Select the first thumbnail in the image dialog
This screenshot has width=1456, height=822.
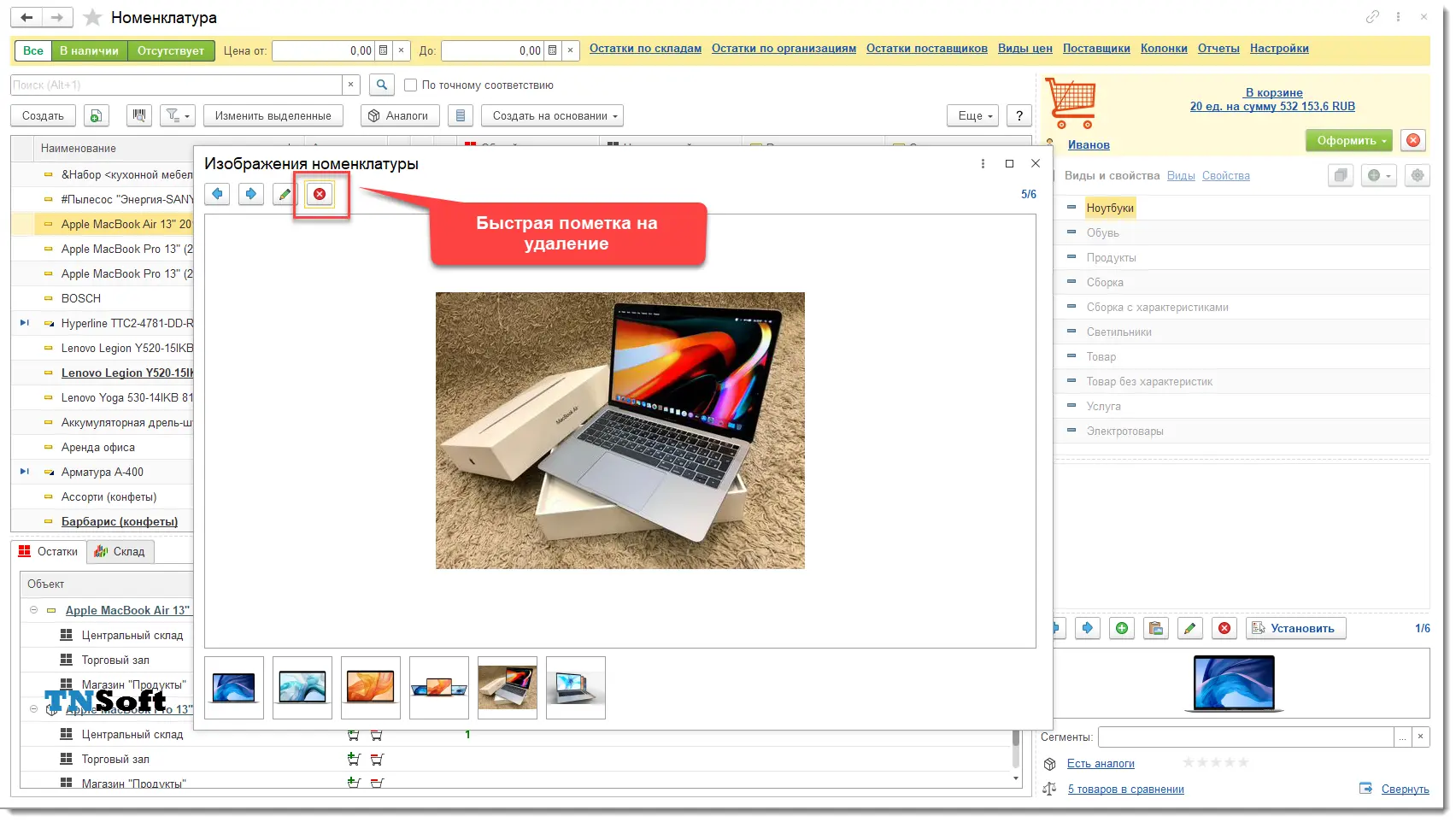(234, 688)
